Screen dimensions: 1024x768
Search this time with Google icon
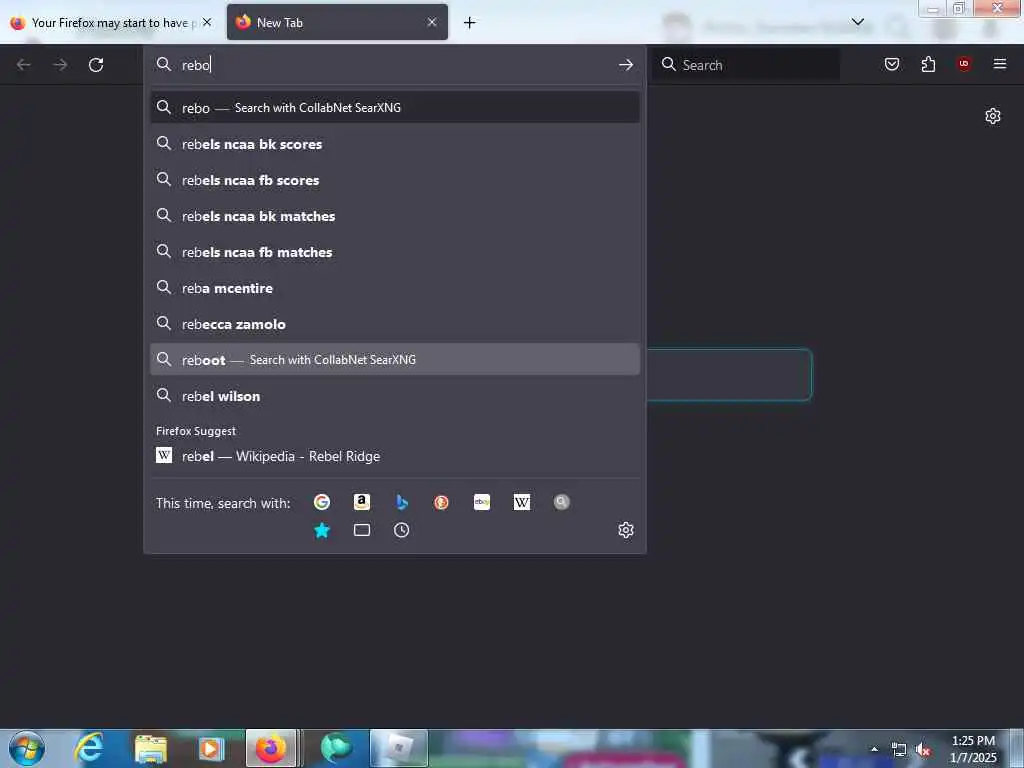coord(322,502)
